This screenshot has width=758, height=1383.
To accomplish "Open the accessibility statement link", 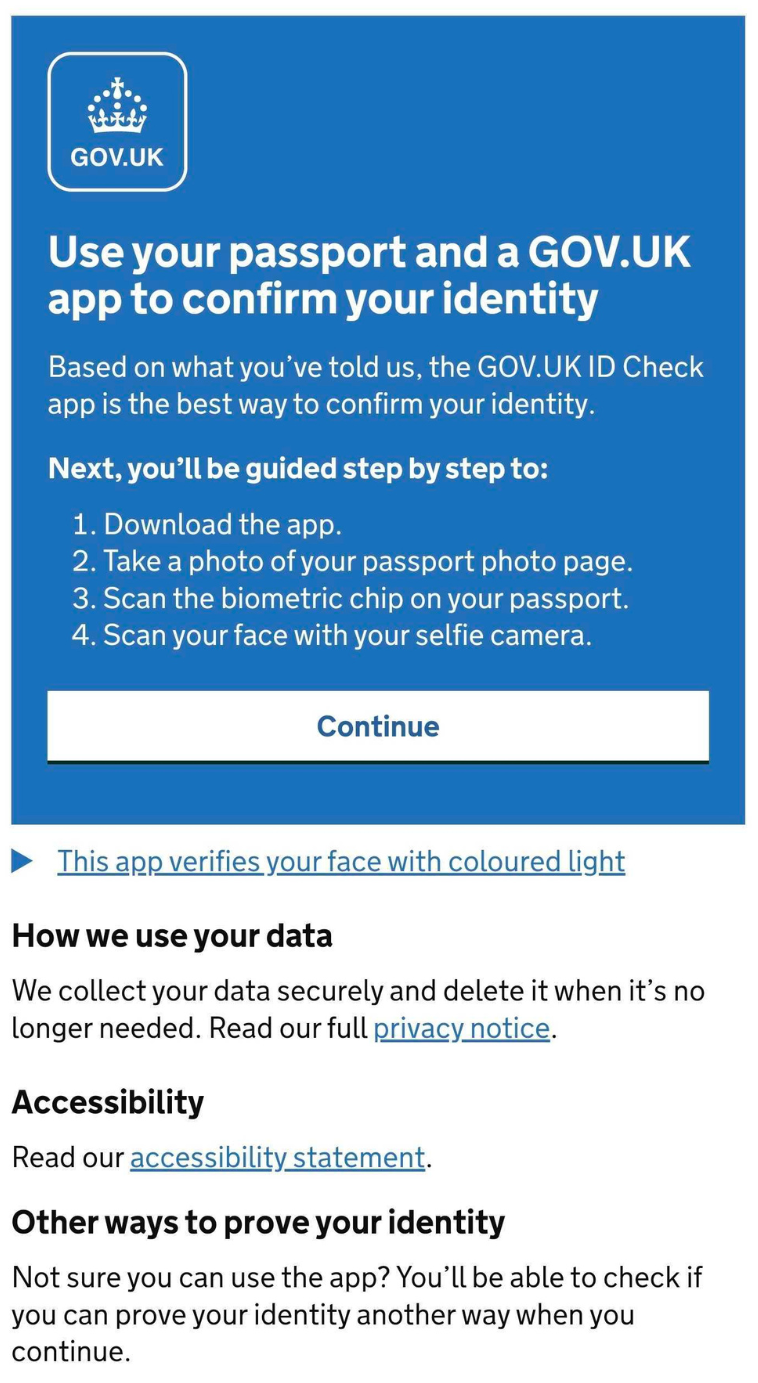I will (x=277, y=1157).
